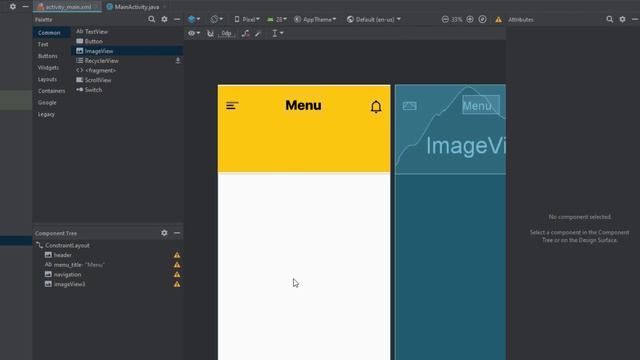Select the Menu box in blueprint view
This screenshot has height=360, width=640.
click(481, 105)
